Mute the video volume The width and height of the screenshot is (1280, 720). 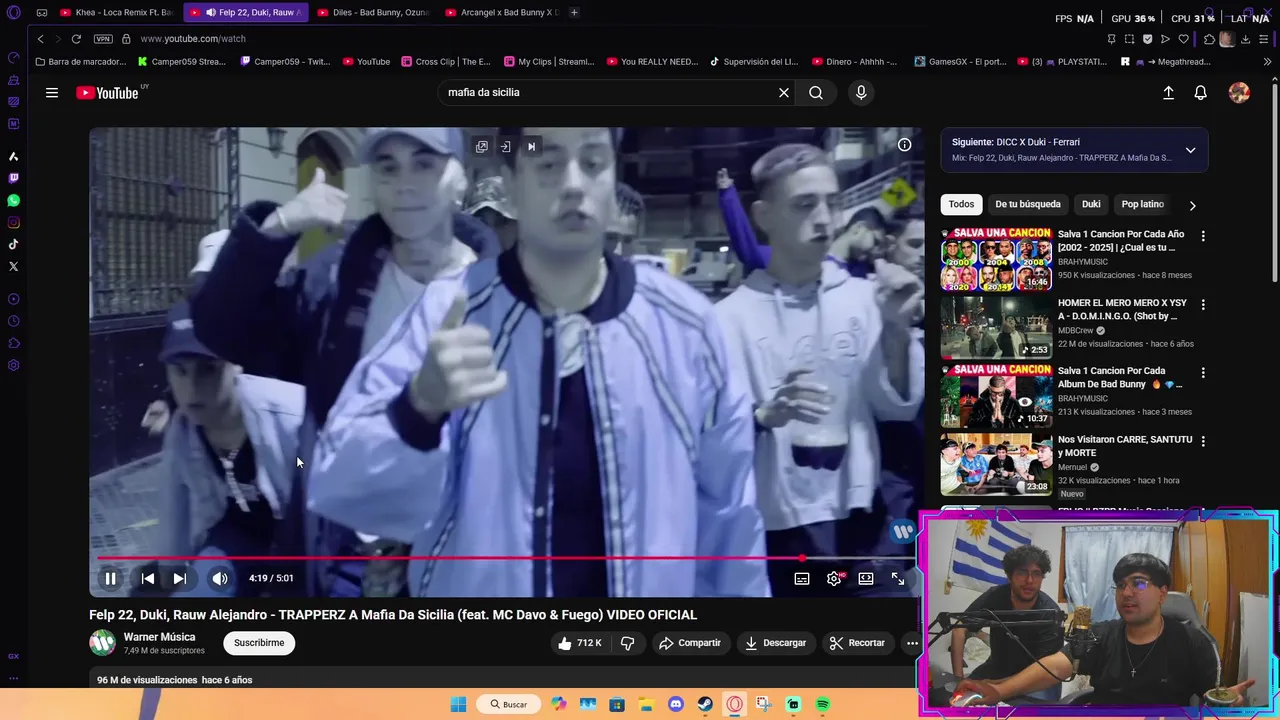pos(220,578)
